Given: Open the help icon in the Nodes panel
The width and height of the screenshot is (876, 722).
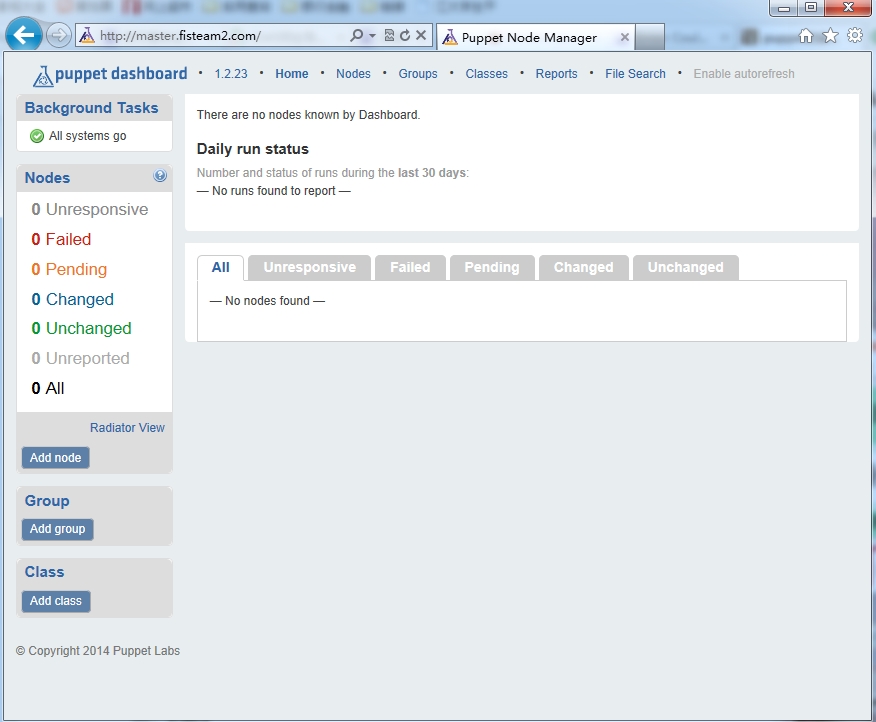Looking at the screenshot, I should 159,176.
